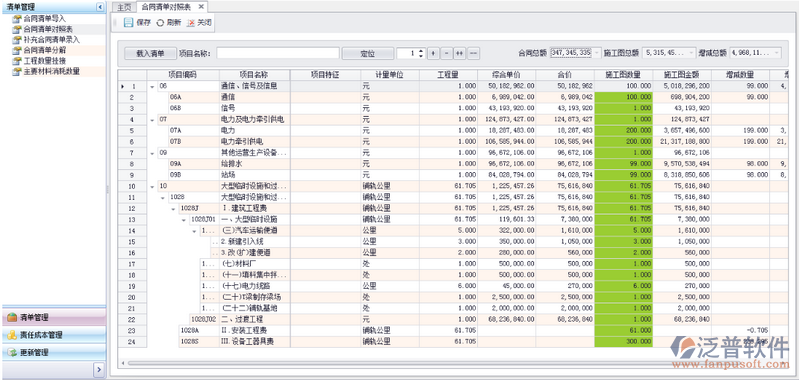Collapse row 07 电力及电力牵引供电 node
This screenshot has height=380, width=800.
coord(152,120)
